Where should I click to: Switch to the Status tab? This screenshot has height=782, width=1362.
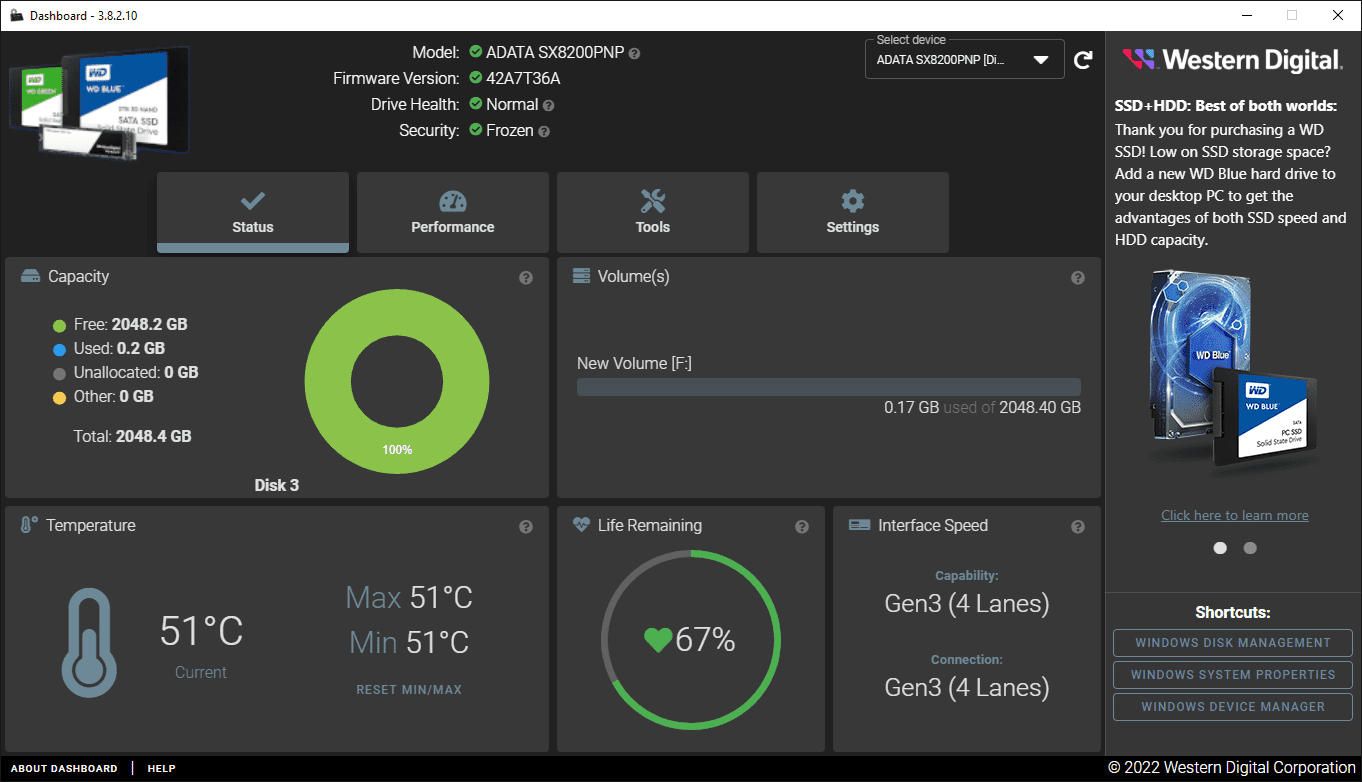click(253, 212)
